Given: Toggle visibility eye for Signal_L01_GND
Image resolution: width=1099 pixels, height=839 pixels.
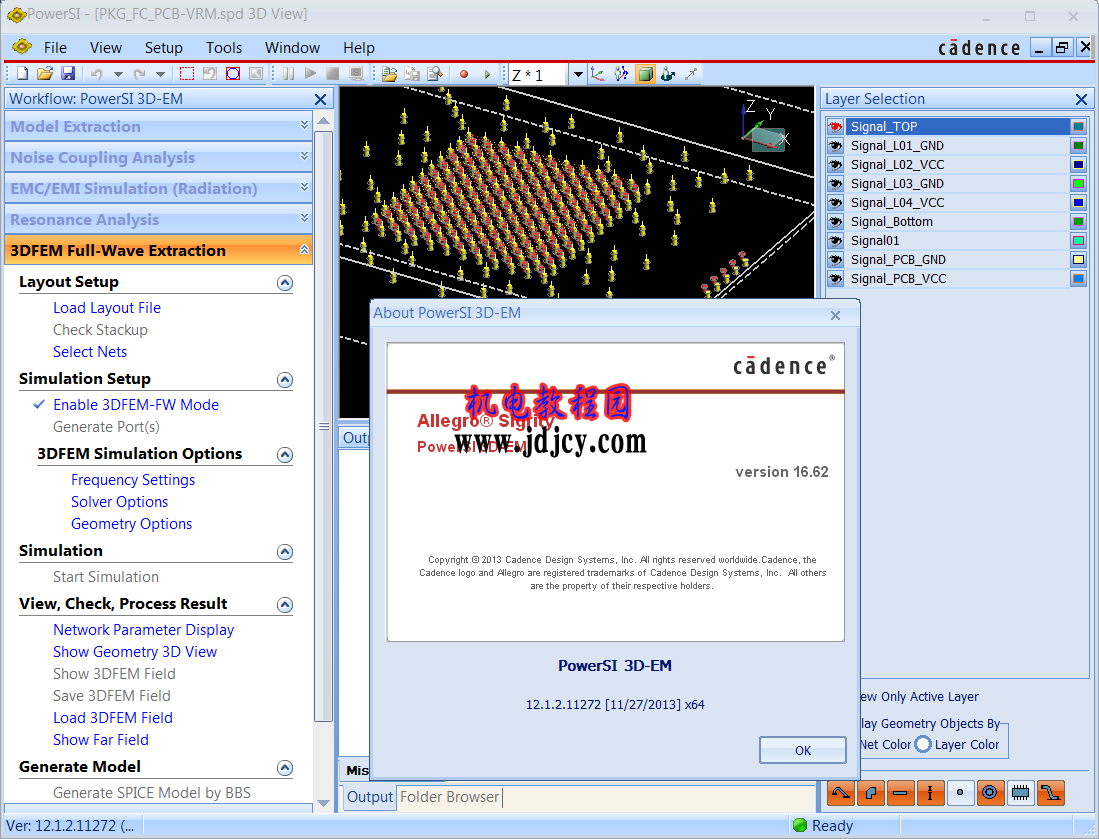Looking at the screenshot, I should [x=835, y=146].
